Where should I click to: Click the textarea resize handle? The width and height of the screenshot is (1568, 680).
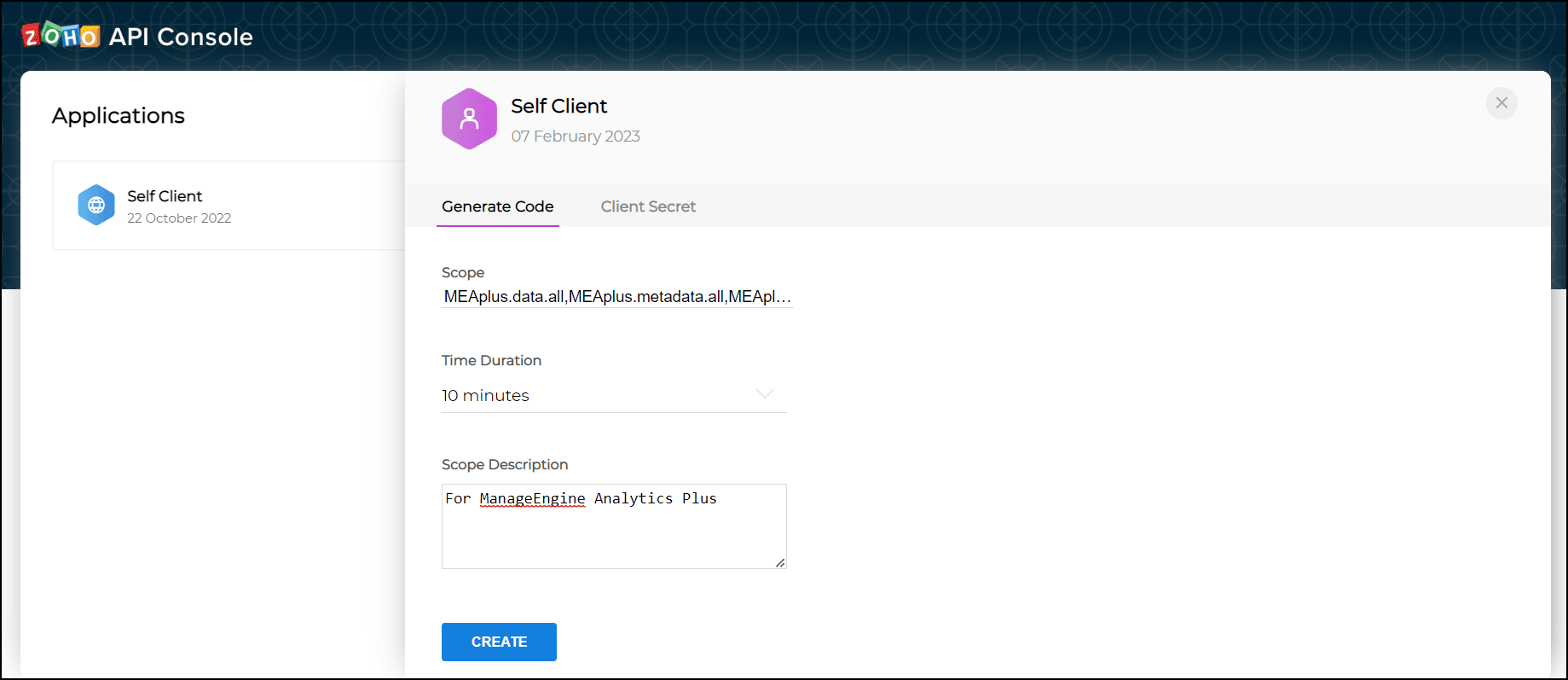(x=779, y=562)
